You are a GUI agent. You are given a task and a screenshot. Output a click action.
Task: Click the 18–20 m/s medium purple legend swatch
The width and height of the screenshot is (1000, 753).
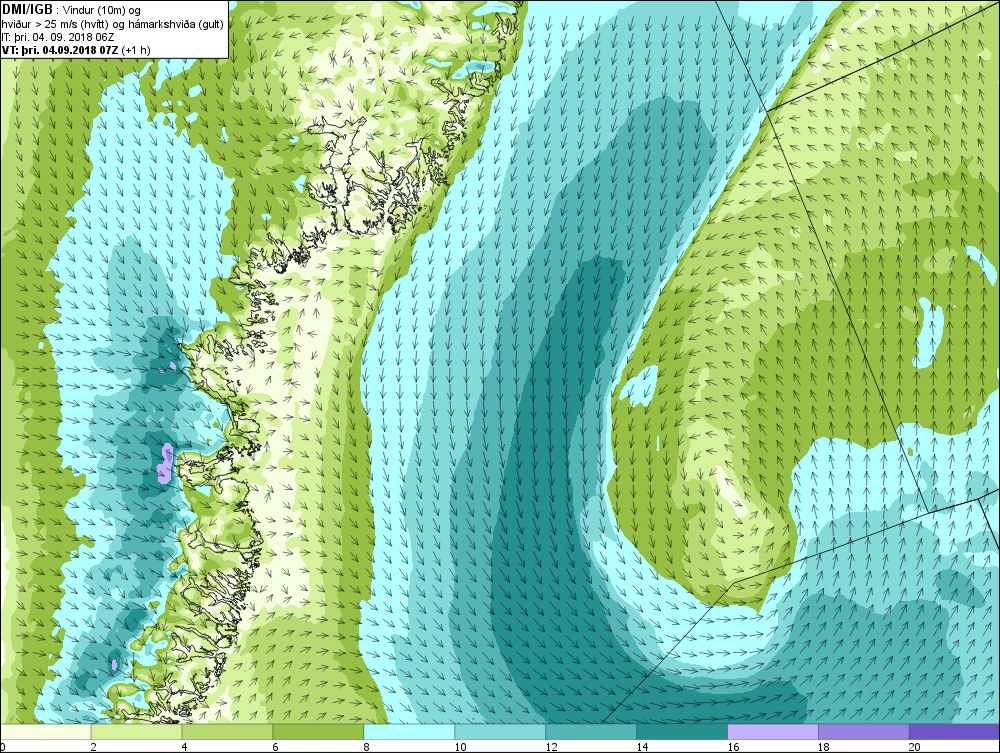[x=864, y=732]
